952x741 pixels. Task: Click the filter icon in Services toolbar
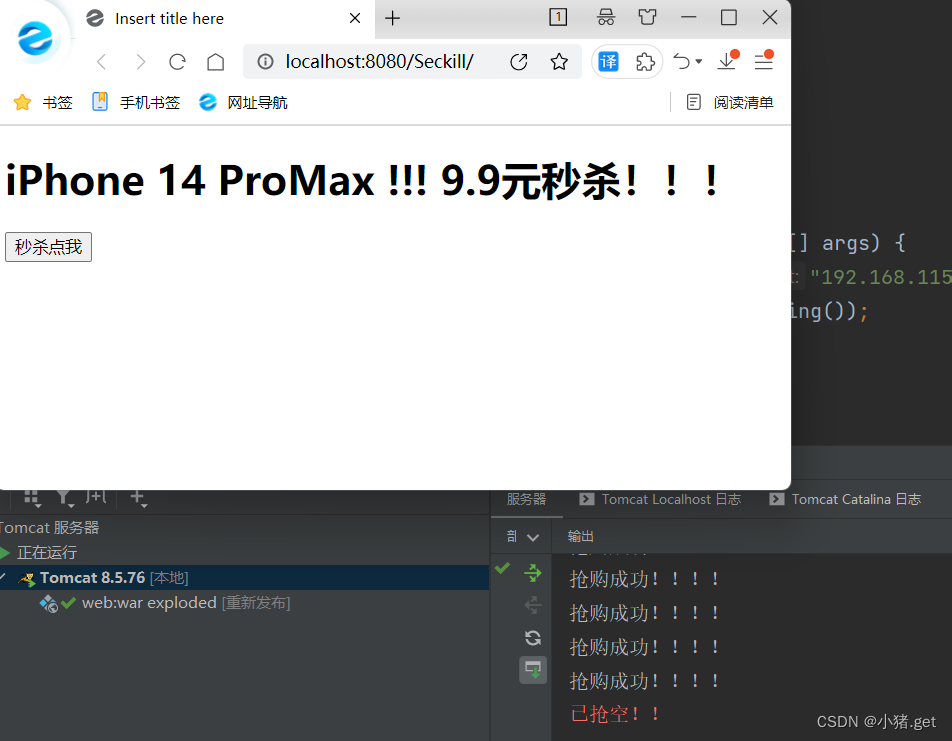(65, 497)
